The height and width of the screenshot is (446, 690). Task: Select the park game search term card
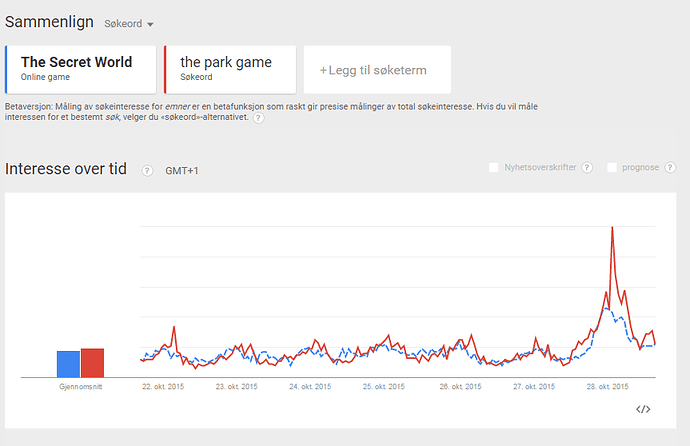point(230,69)
